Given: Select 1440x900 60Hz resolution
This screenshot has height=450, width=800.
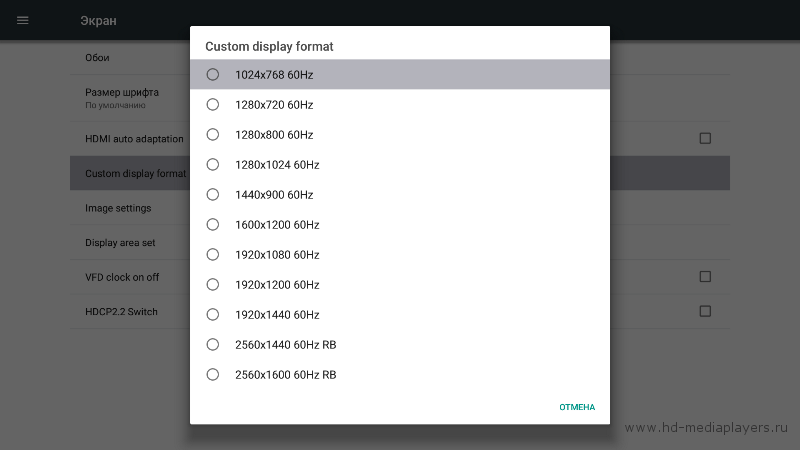Looking at the screenshot, I should (399, 194).
